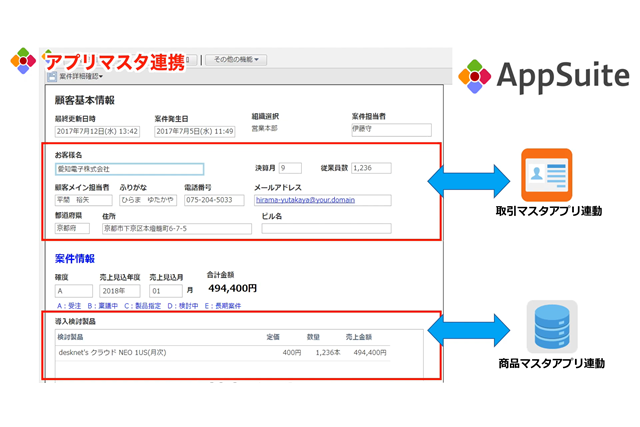The height and width of the screenshot is (427, 640).
Task: Click the 検討製品 column header
Action: coord(70,337)
